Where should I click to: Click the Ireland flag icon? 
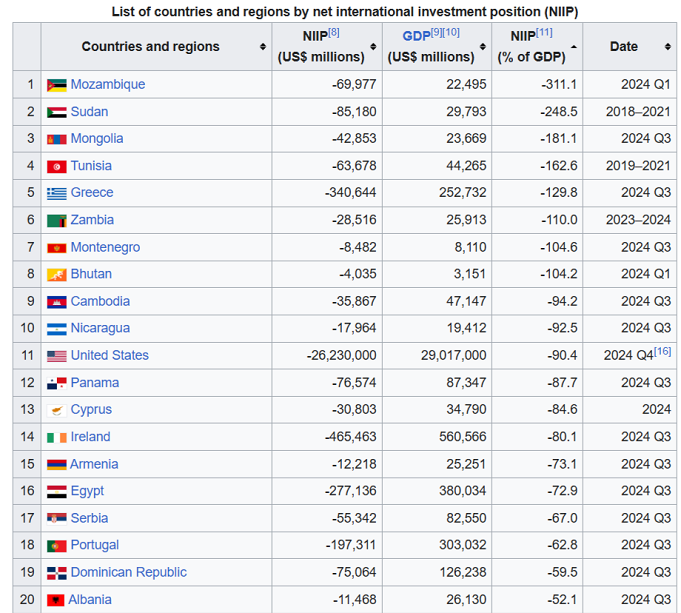coord(56,437)
